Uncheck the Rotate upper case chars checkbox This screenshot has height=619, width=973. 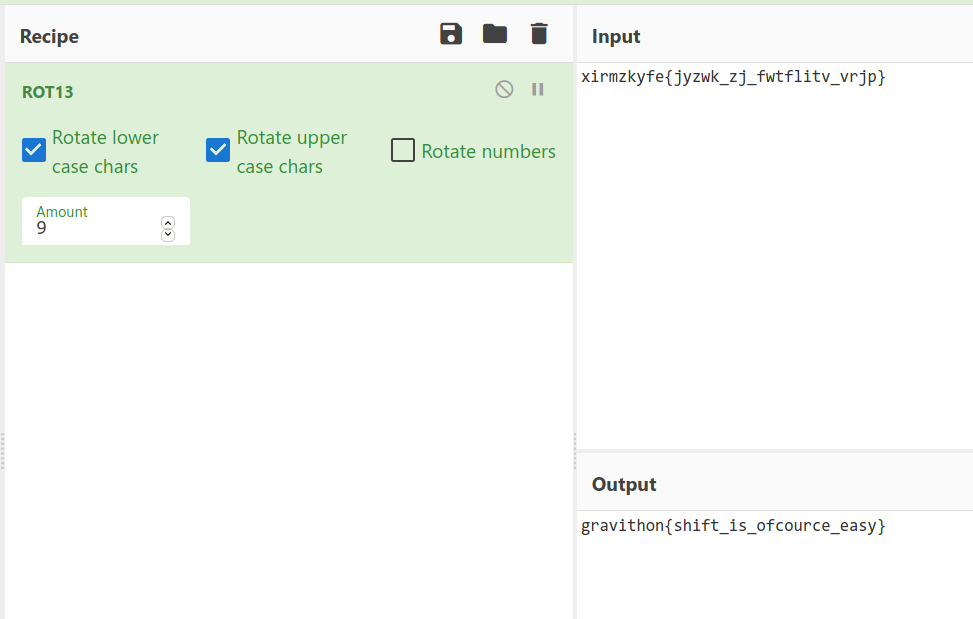point(218,150)
